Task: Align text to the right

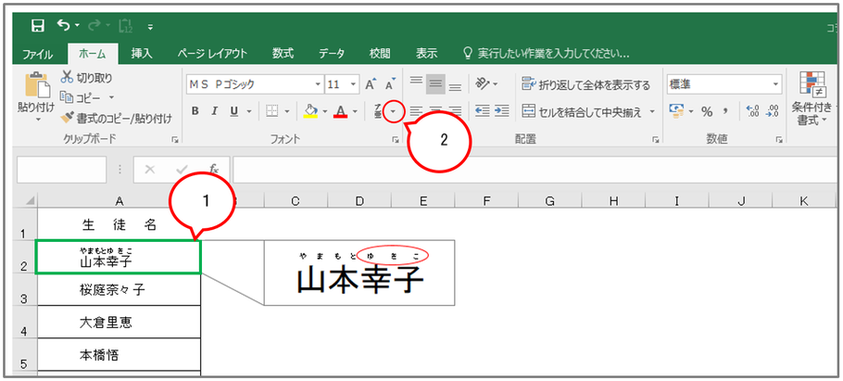Action: (x=455, y=111)
